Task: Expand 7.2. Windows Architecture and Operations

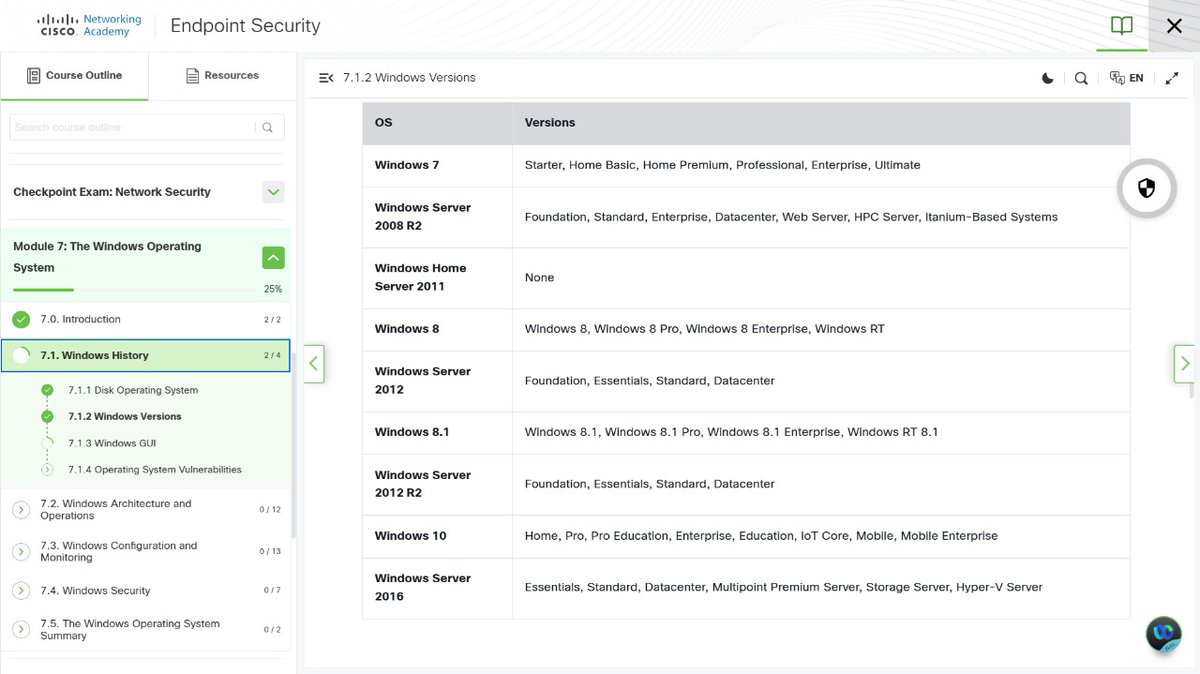Action: click(21, 510)
